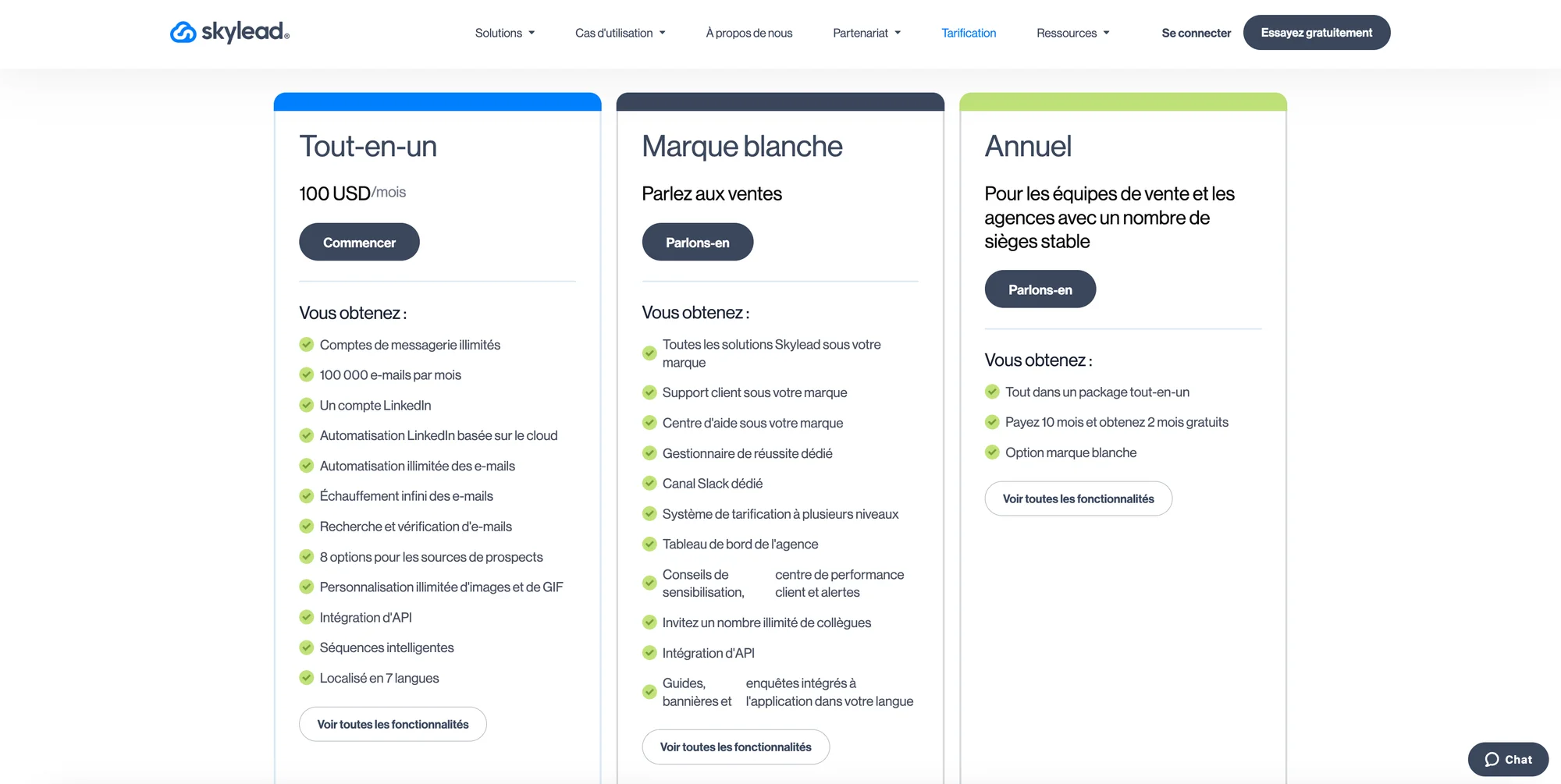Click the Skylead cloud logo icon
Viewport: 1561px width, 784px height.
click(x=183, y=32)
